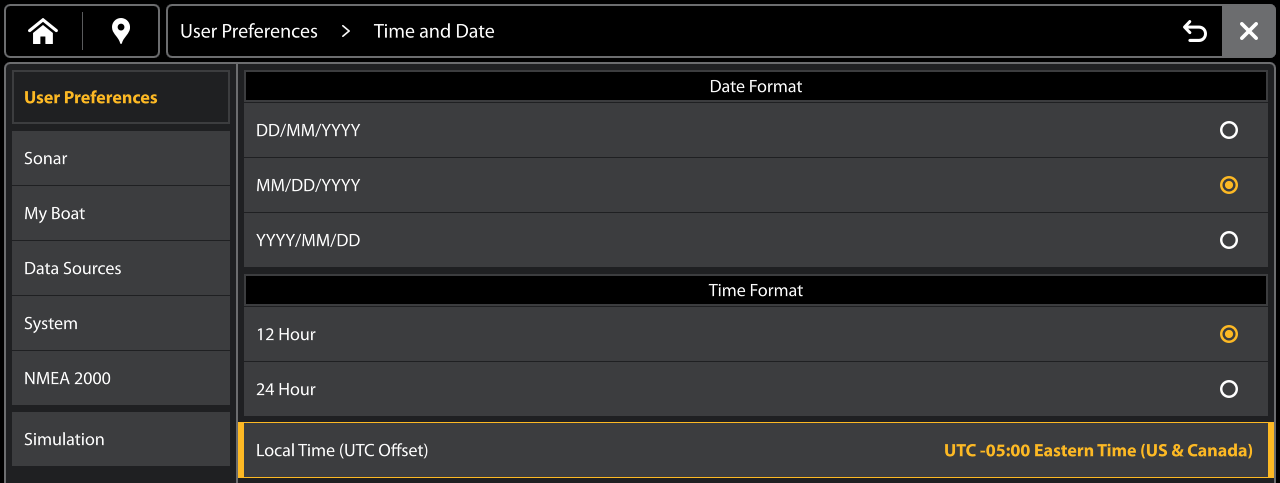
Task: Select My Boat in sidebar
Action: pos(121,213)
